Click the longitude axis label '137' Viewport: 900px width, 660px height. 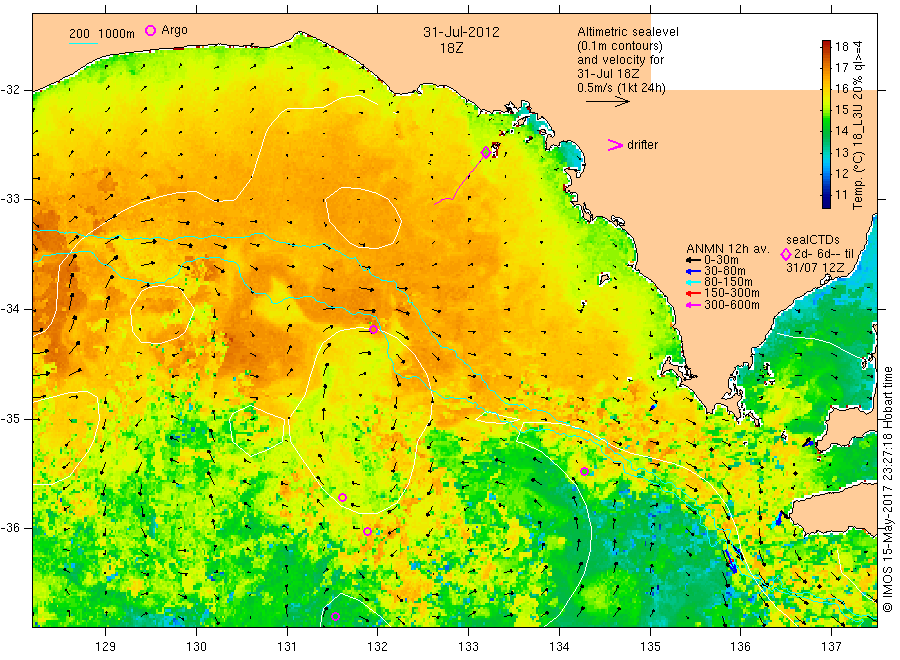(x=831, y=647)
